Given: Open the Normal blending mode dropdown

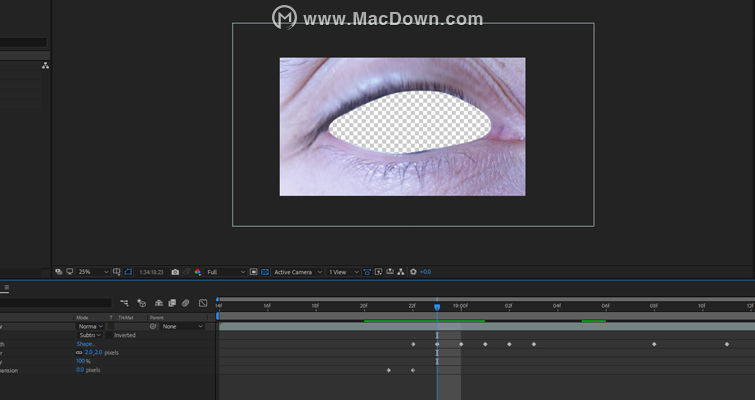Looking at the screenshot, I should click(91, 326).
